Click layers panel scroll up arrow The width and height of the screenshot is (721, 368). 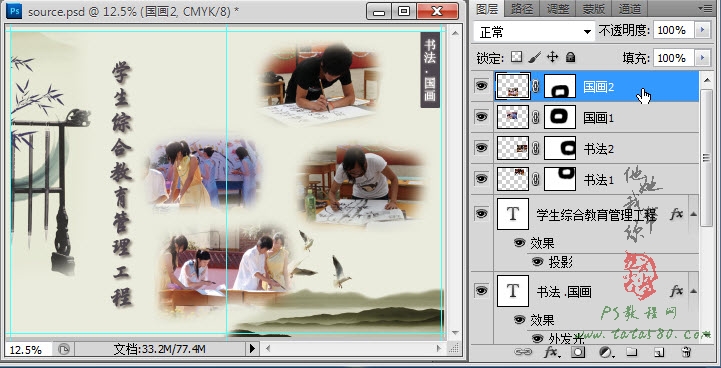pyautogui.click(x=707, y=80)
